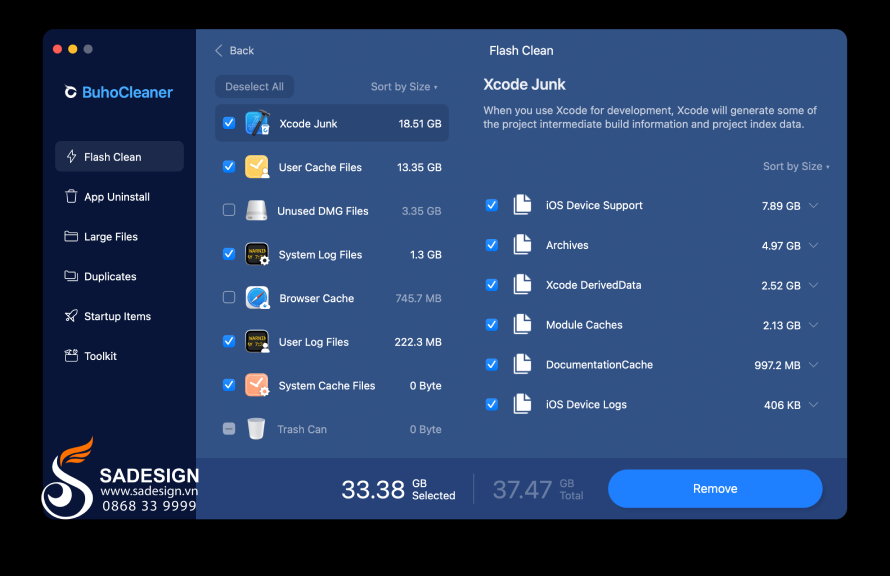
Task: Click the 33.38 GB Selected total
Action: 398,489
